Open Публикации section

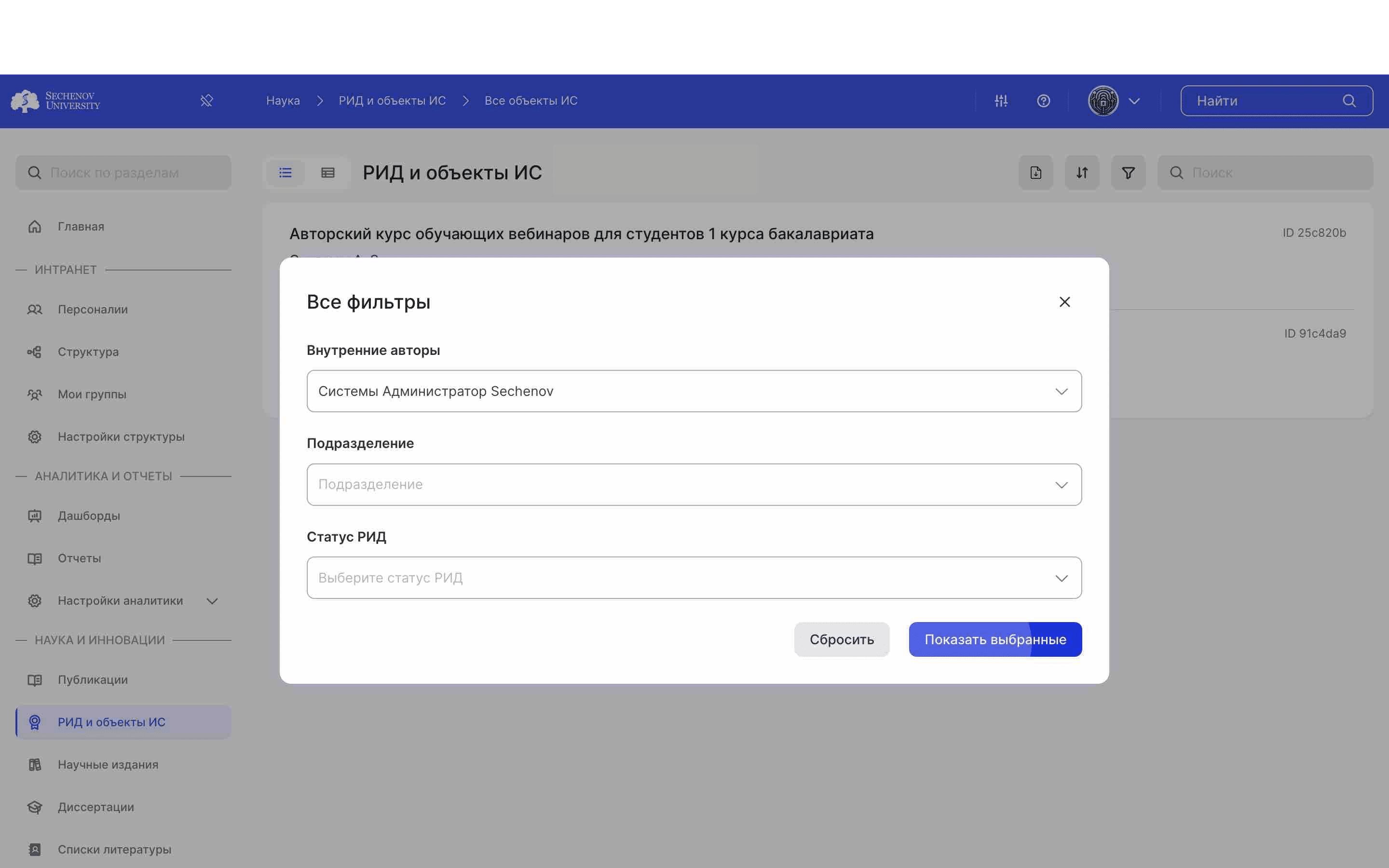point(123,680)
